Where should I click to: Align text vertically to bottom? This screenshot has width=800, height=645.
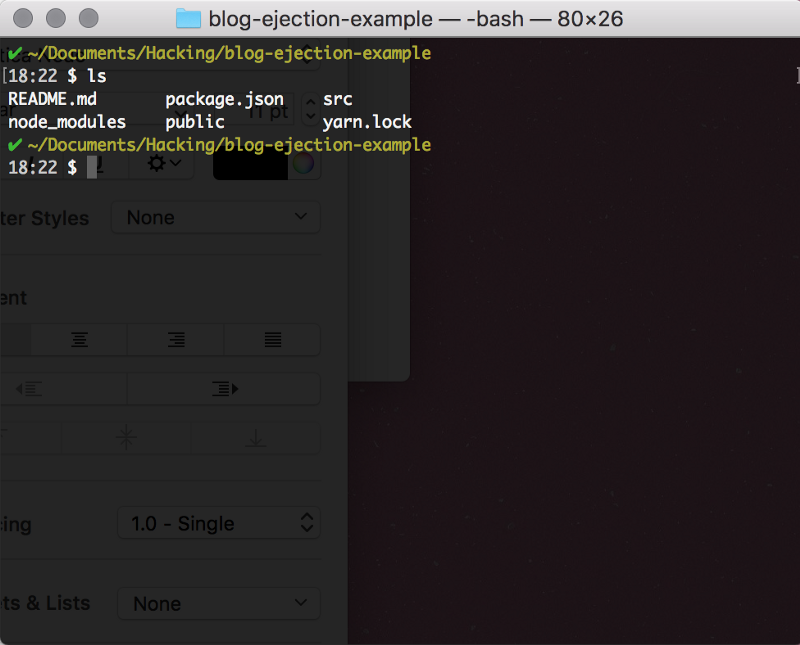coord(255,437)
